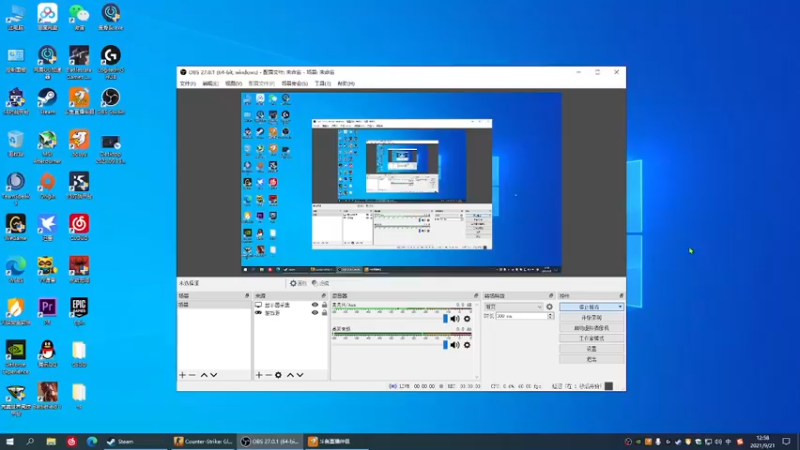The width and height of the screenshot is (800, 450).
Task: Pop out the Scenes dock panel
Action: [247, 295]
